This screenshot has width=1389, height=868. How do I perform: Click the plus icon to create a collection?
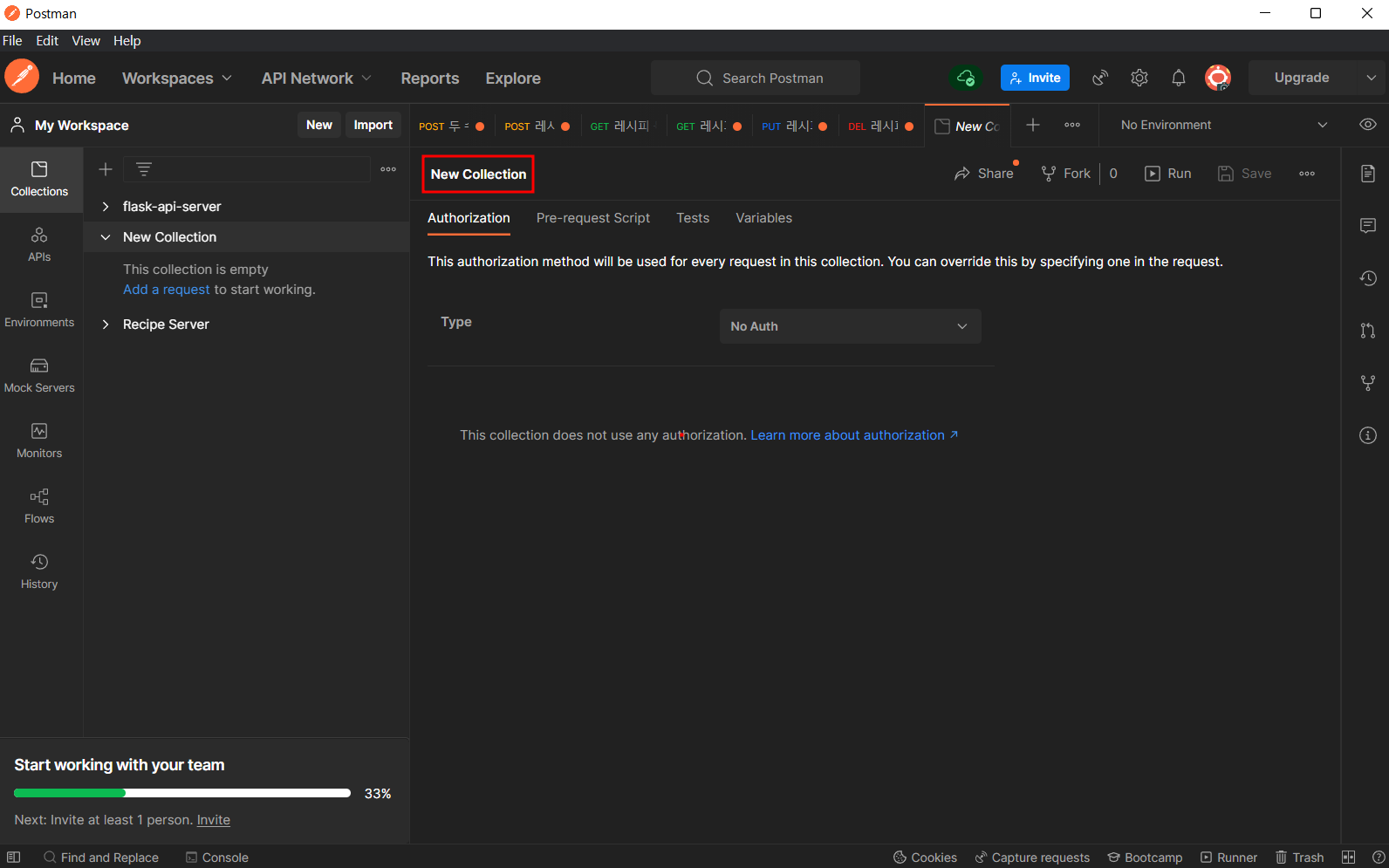point(106,169)
